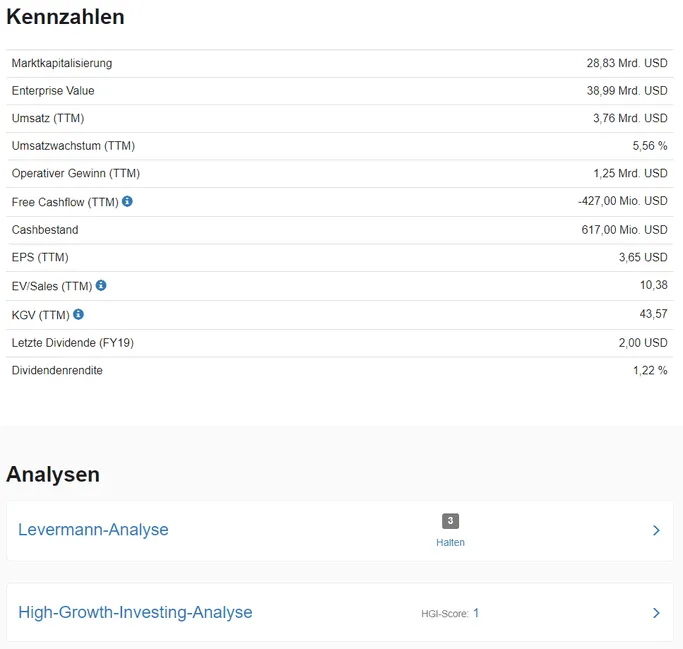Screen dimensions: 683x649
Task: Select value 3,65 USD
Action: 643,257
